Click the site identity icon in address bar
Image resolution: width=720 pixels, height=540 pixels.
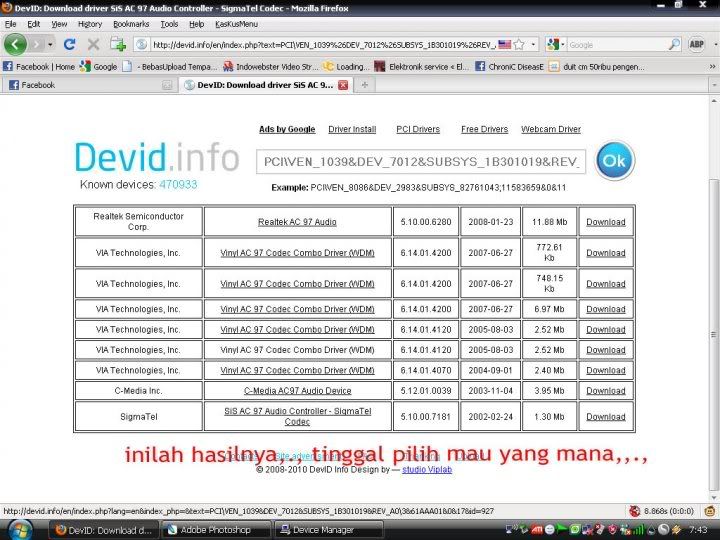141,45
